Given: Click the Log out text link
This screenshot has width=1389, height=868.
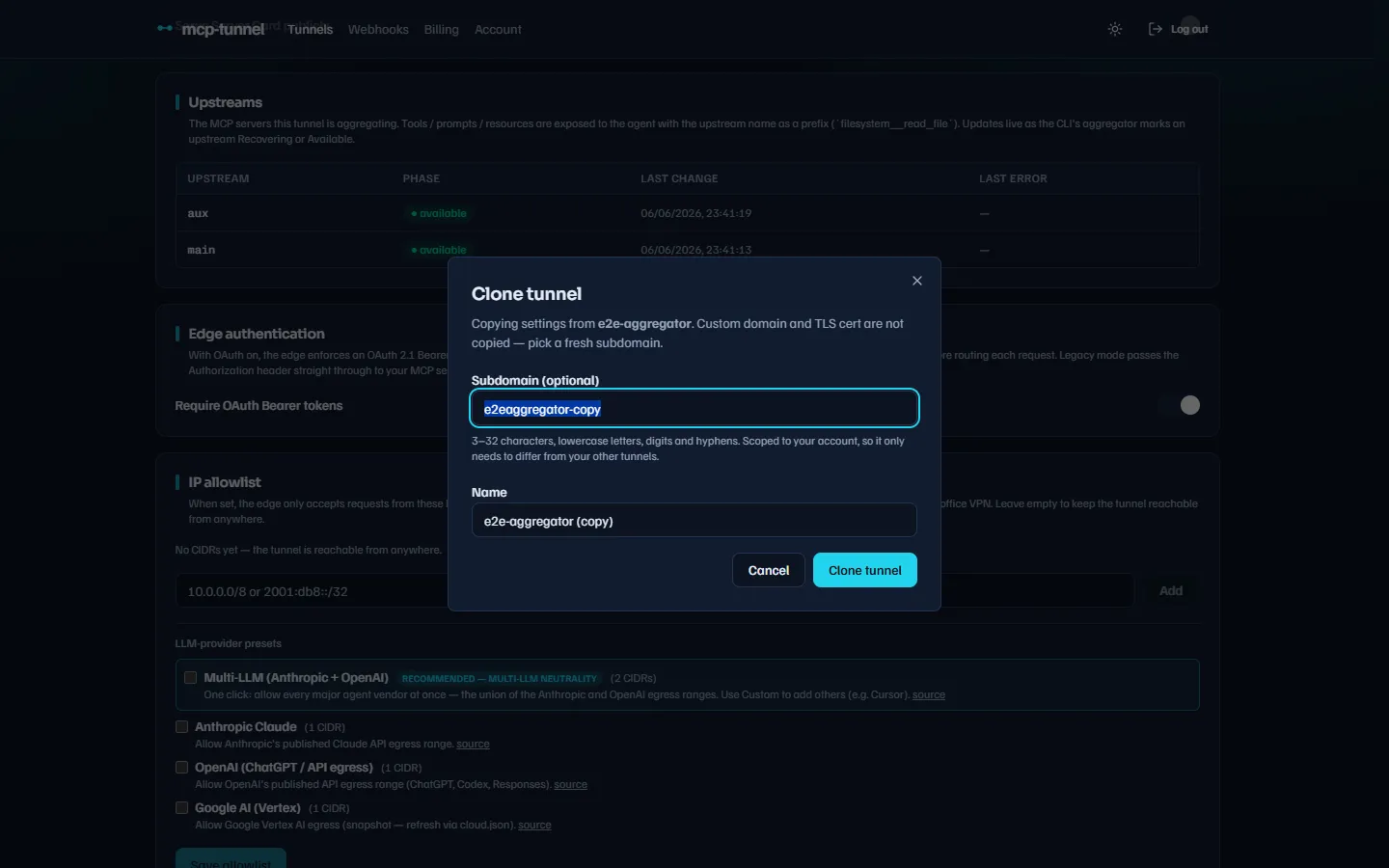Looking at the screenshot, I should click(x=1189, y=29).
